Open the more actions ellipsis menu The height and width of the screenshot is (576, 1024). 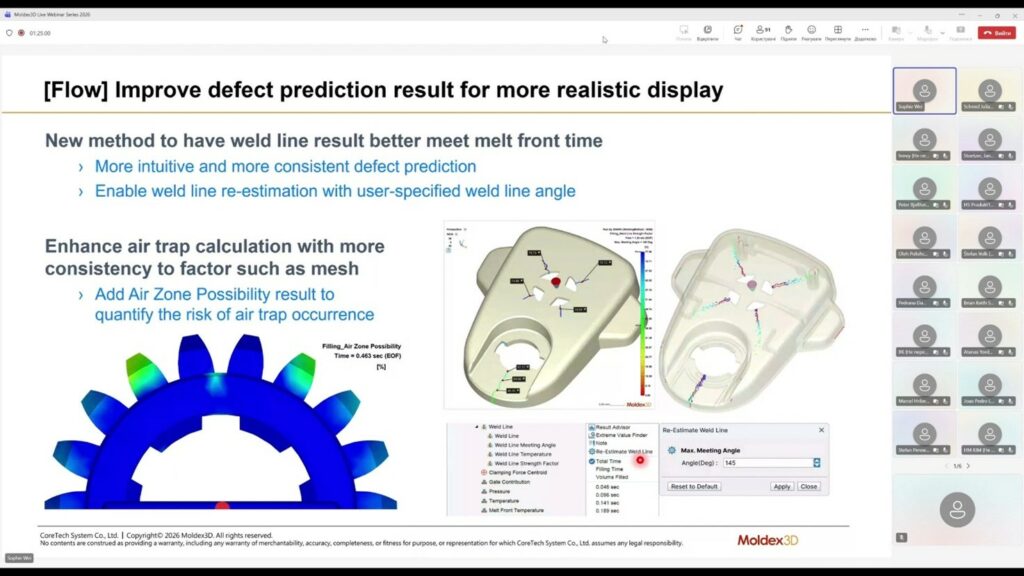click(x=865, y=32)
